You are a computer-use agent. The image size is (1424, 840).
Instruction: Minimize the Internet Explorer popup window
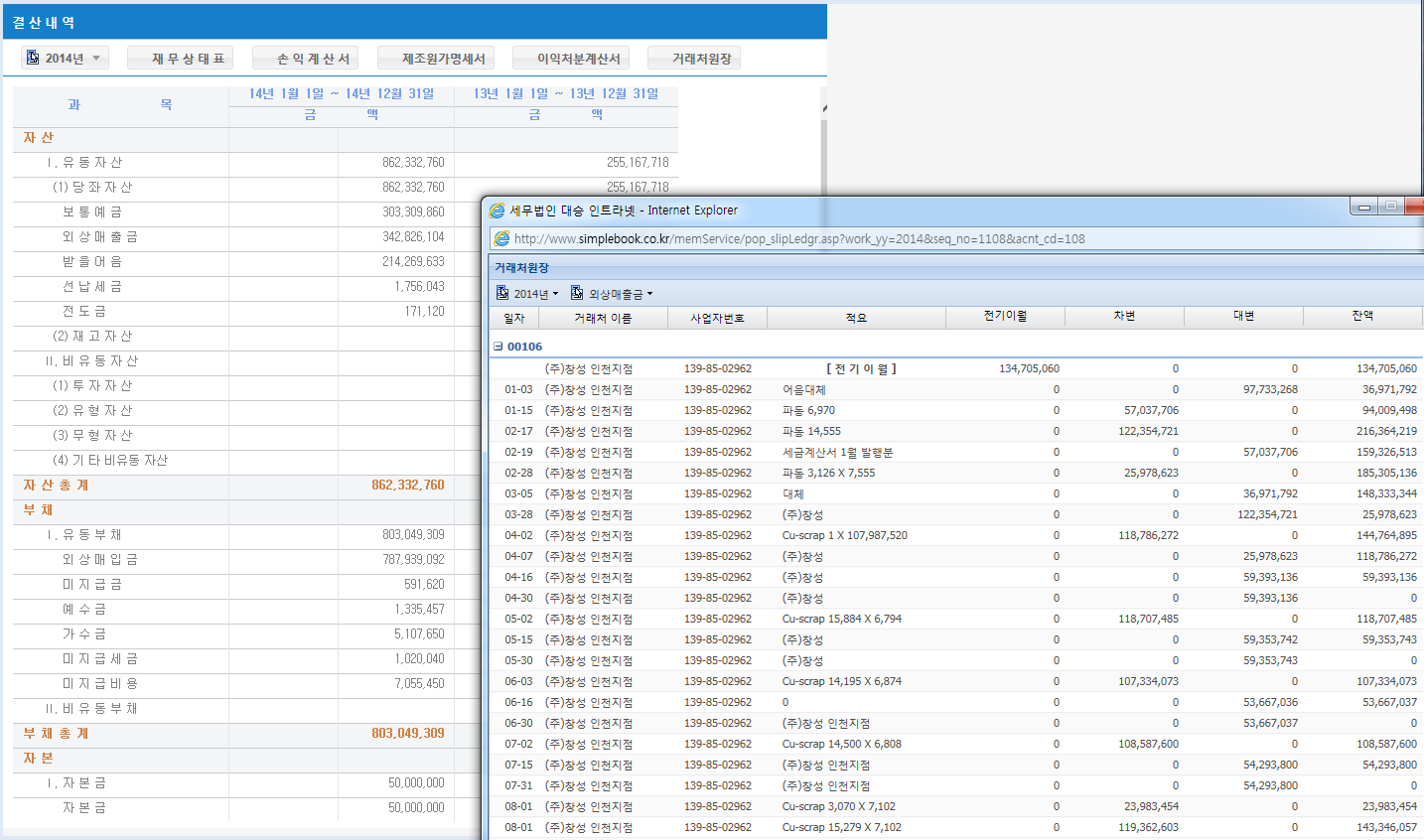pyautogui.click(x=1364, y=207)
